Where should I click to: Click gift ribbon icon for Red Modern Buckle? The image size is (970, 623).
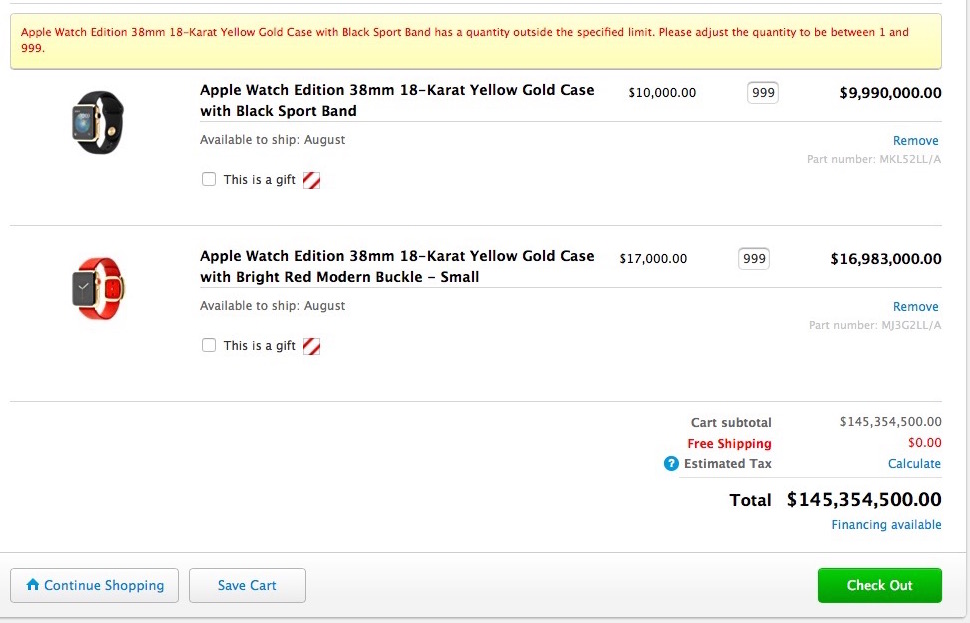pos(311,346)
